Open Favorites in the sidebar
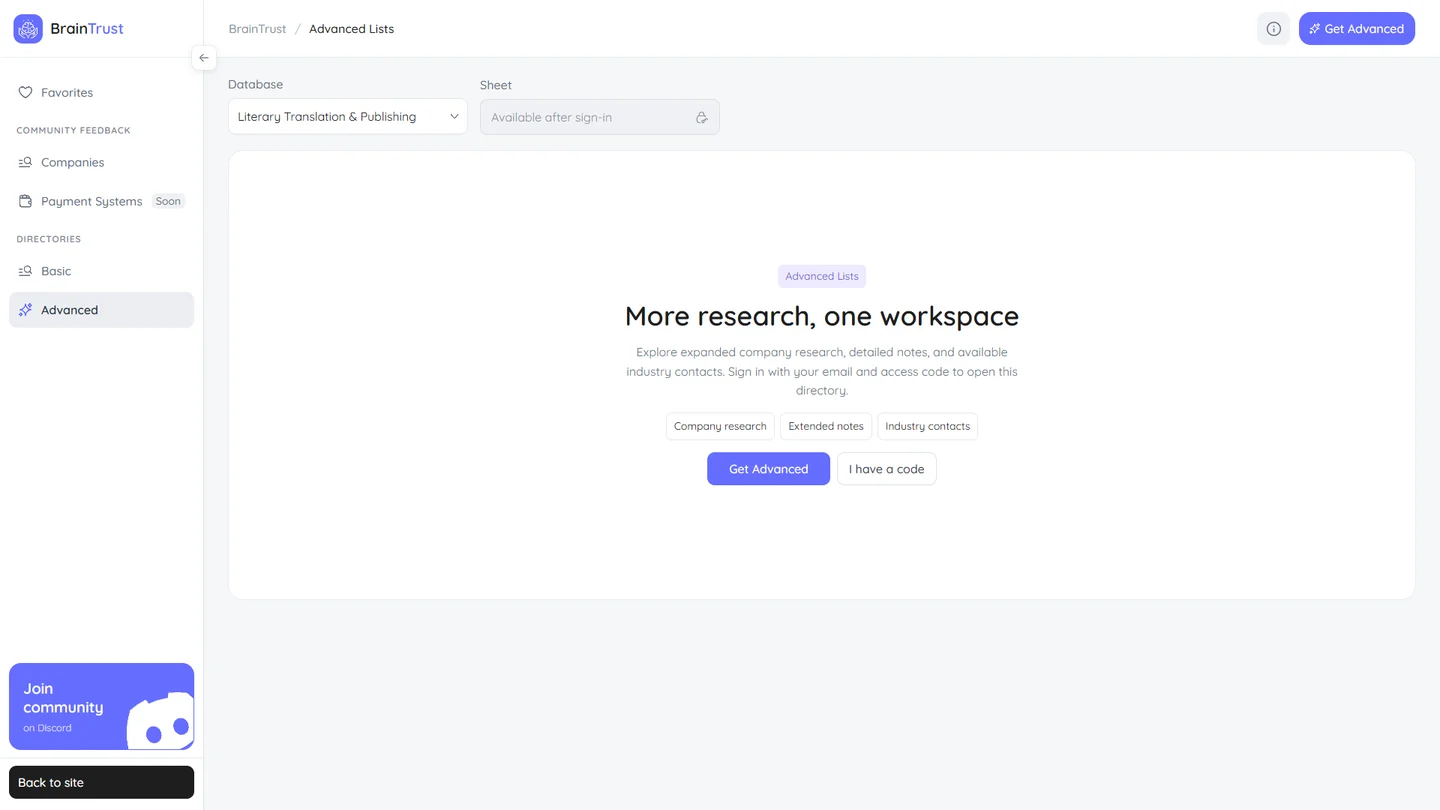Viewport: 1440px width, 810px height. point(101,92)
